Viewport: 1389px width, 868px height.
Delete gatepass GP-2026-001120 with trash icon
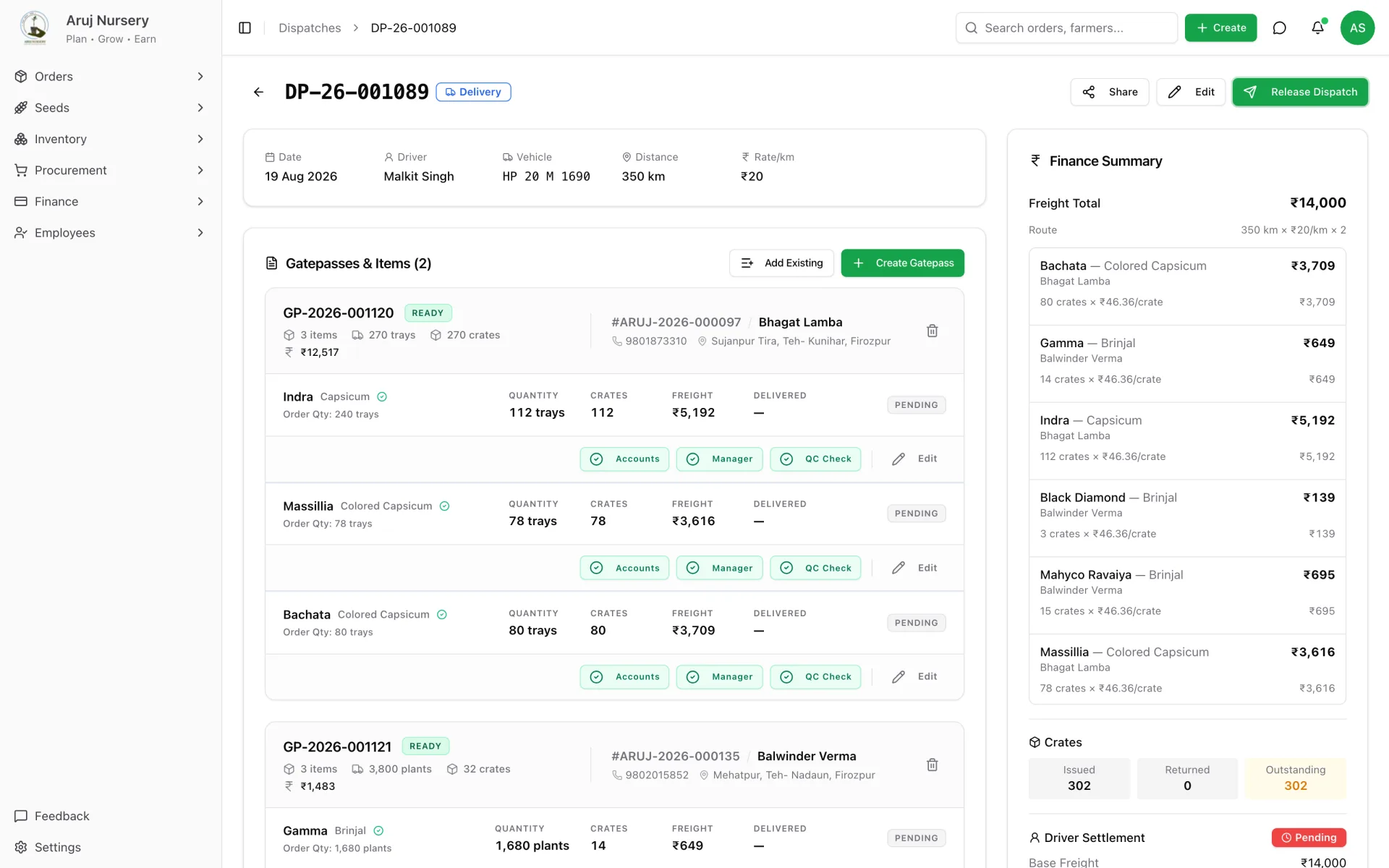click(x=932, y=331)
